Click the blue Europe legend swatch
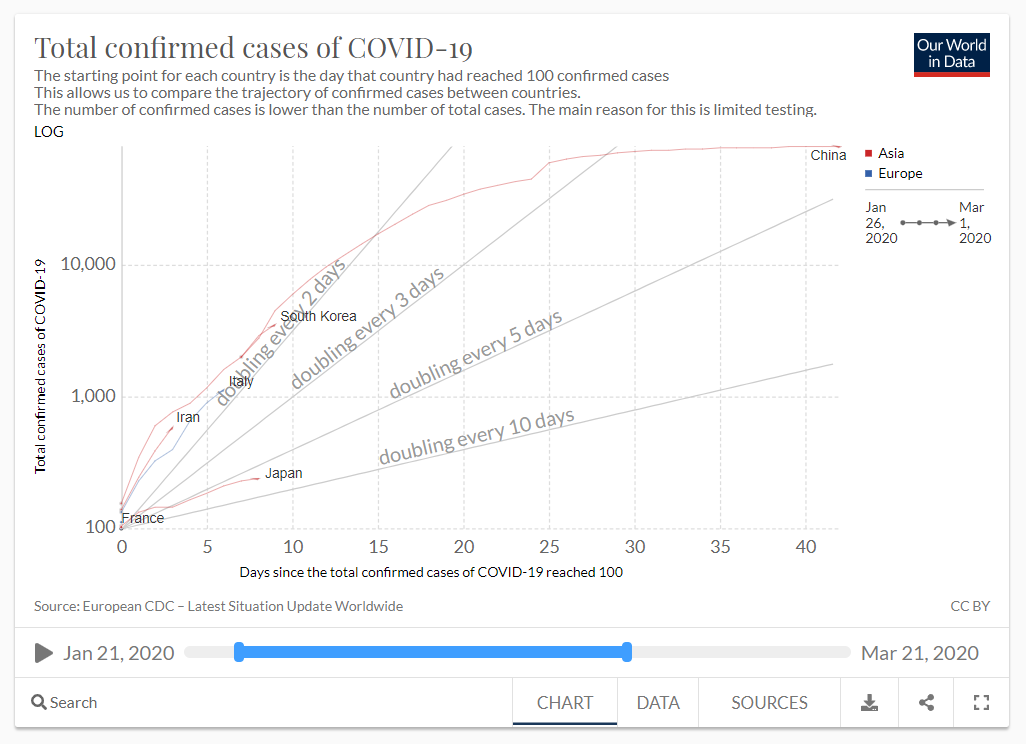The width and height of the screenshot is (1026, 744). click(868, 174)
